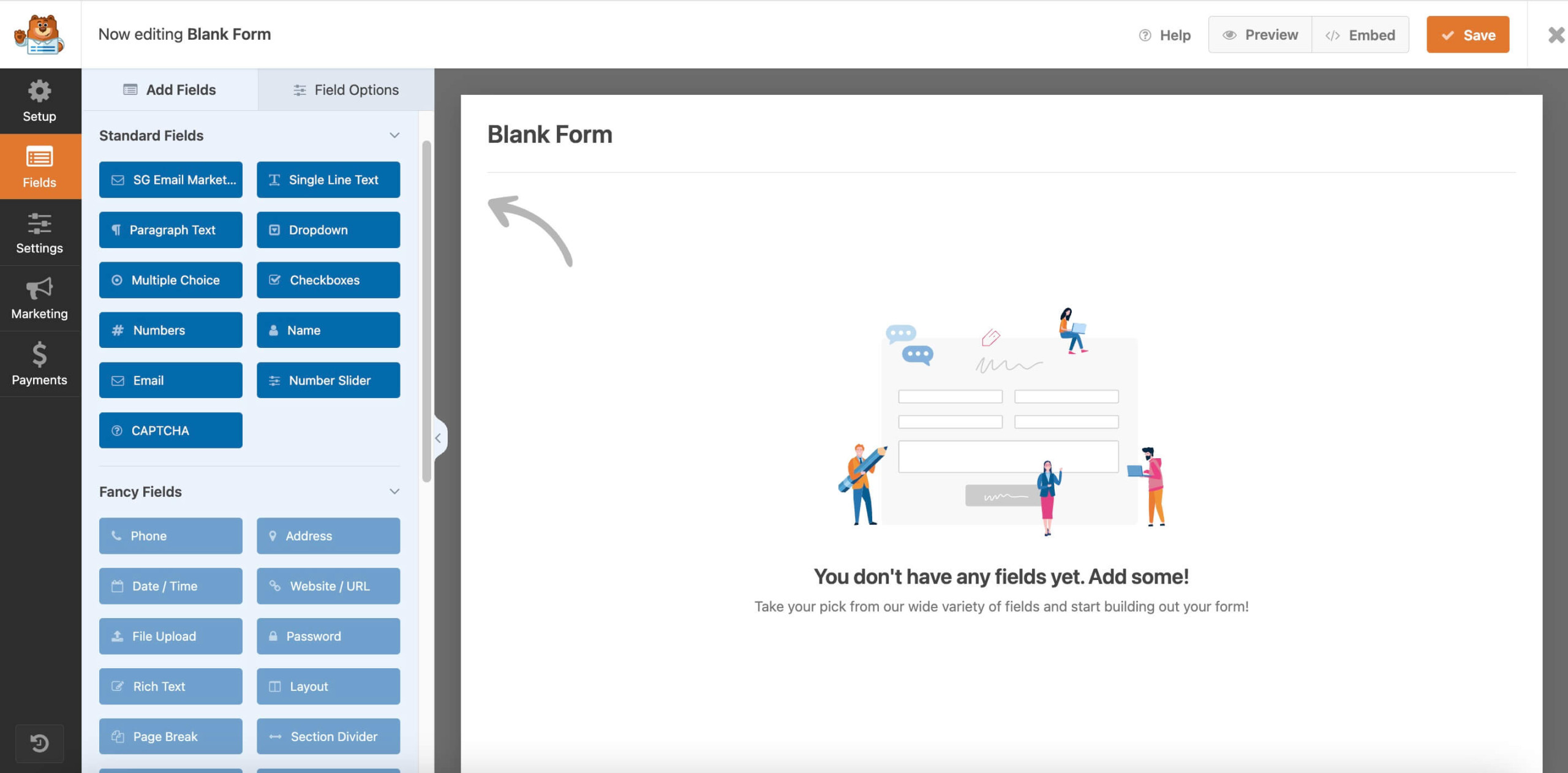Screen dimensions: 1568x773
Task: Switch to Add Fields tab
Action: pos(170,90)
